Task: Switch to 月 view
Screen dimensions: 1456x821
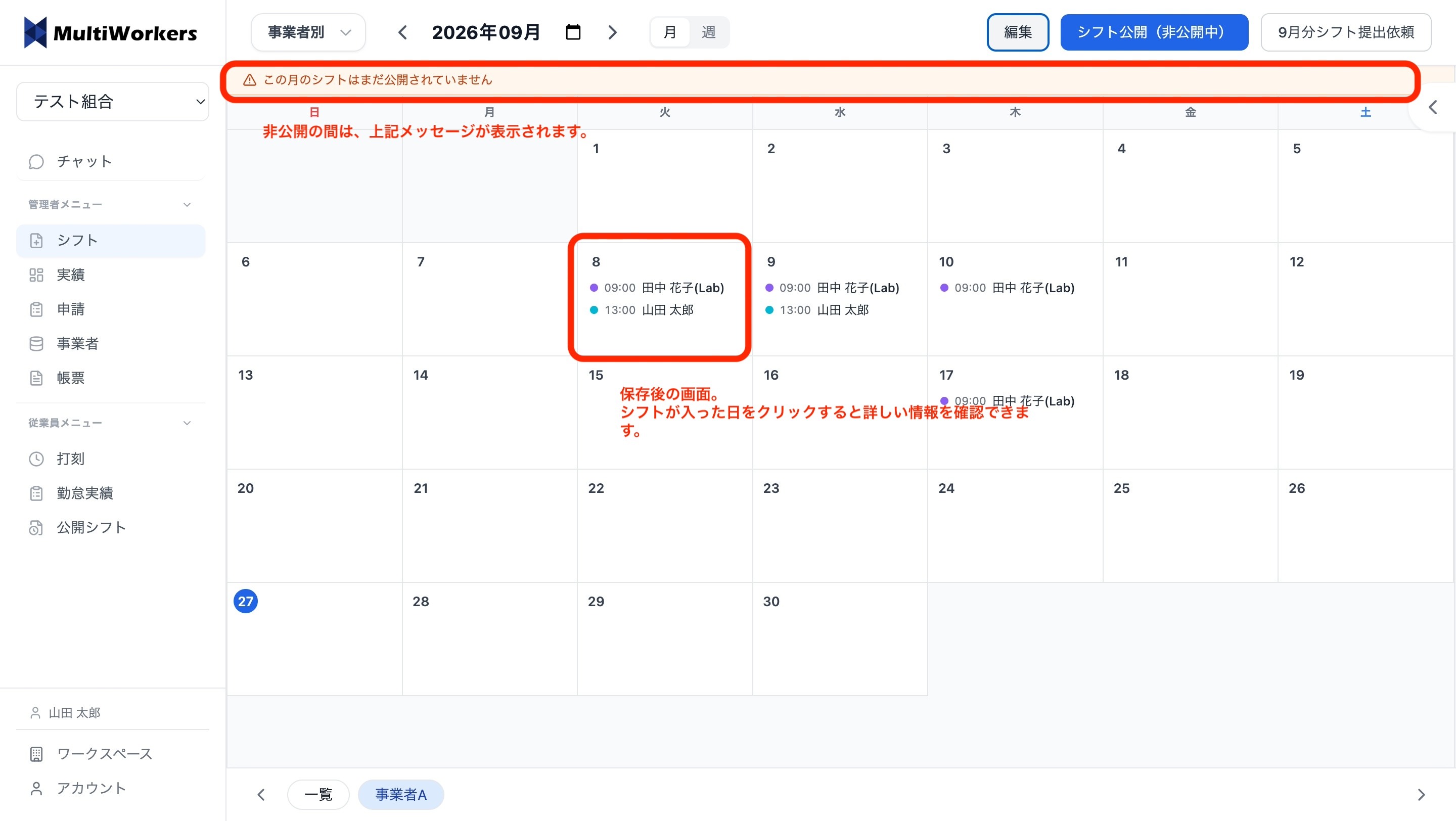Action: coord(670,32)
